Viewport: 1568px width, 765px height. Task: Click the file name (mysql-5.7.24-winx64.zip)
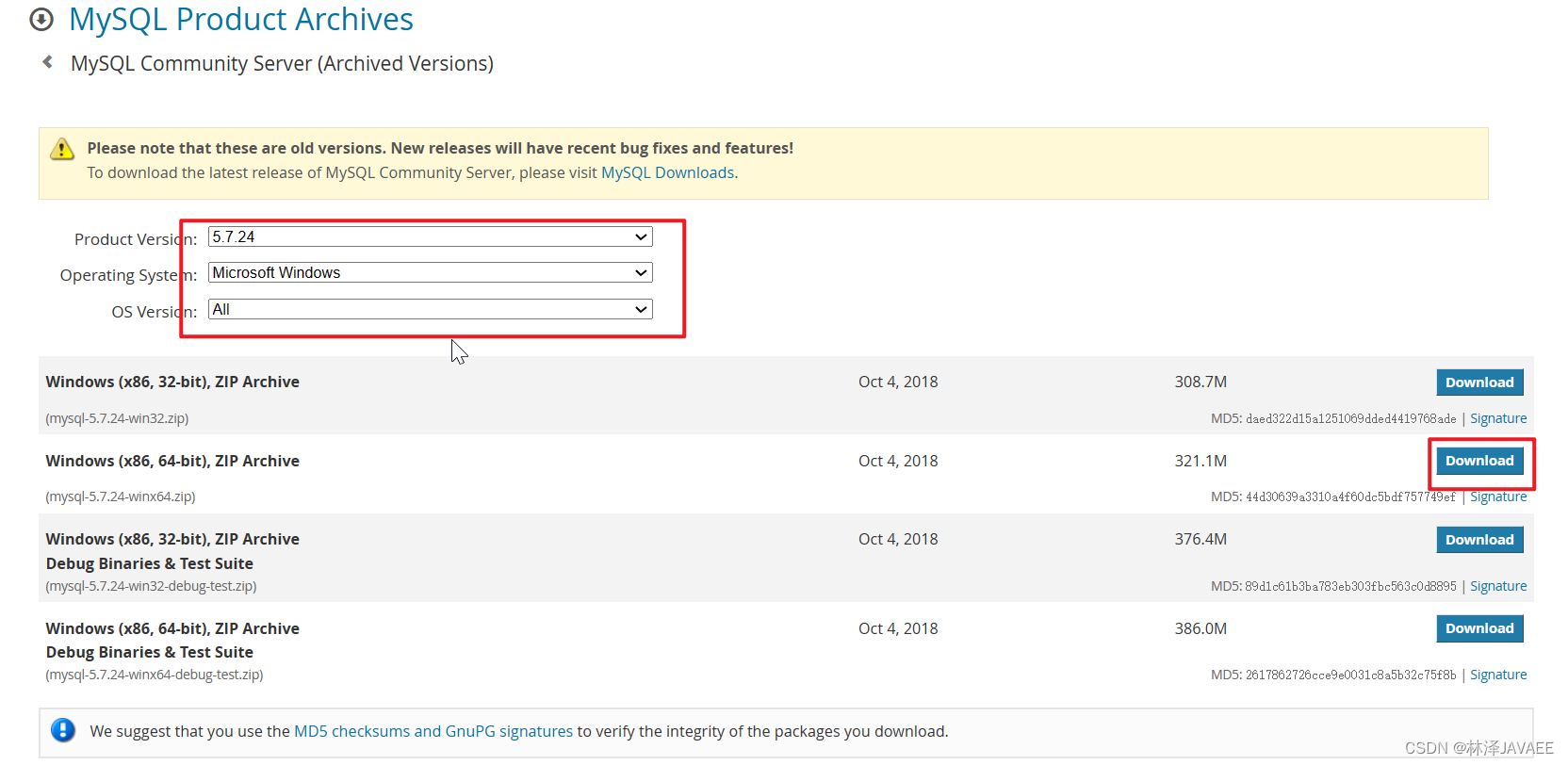click(x=121, y=496)
